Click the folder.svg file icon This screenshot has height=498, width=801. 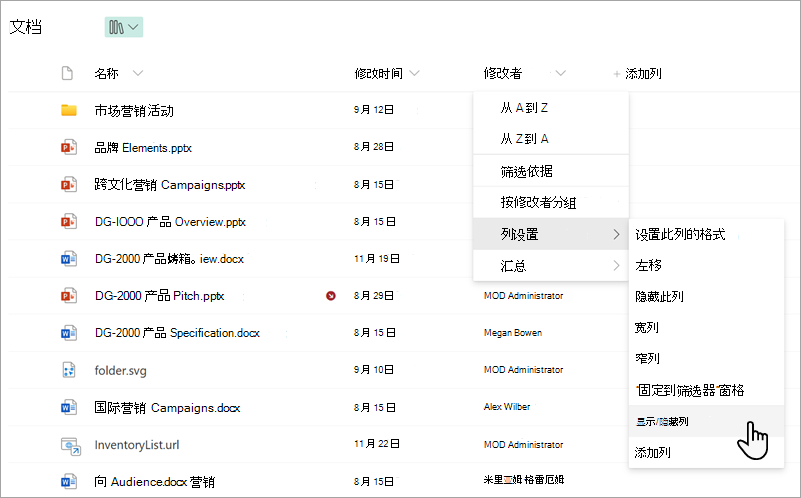coord(69,370)
